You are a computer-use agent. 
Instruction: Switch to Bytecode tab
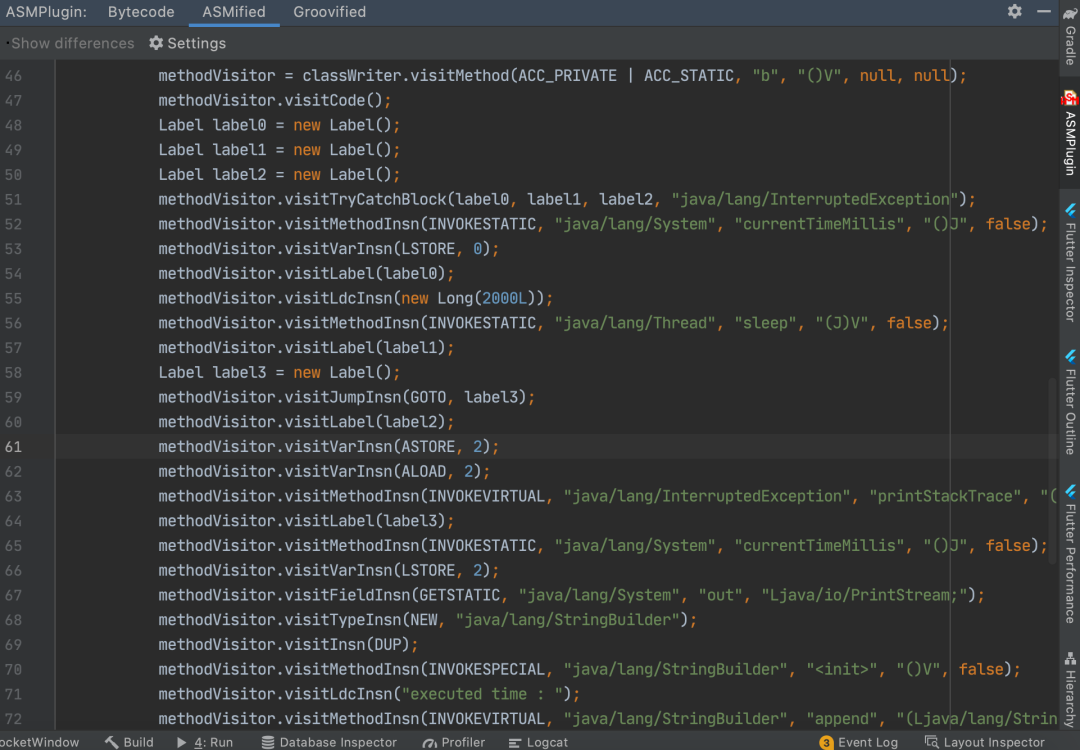click(x=141, y=12)
